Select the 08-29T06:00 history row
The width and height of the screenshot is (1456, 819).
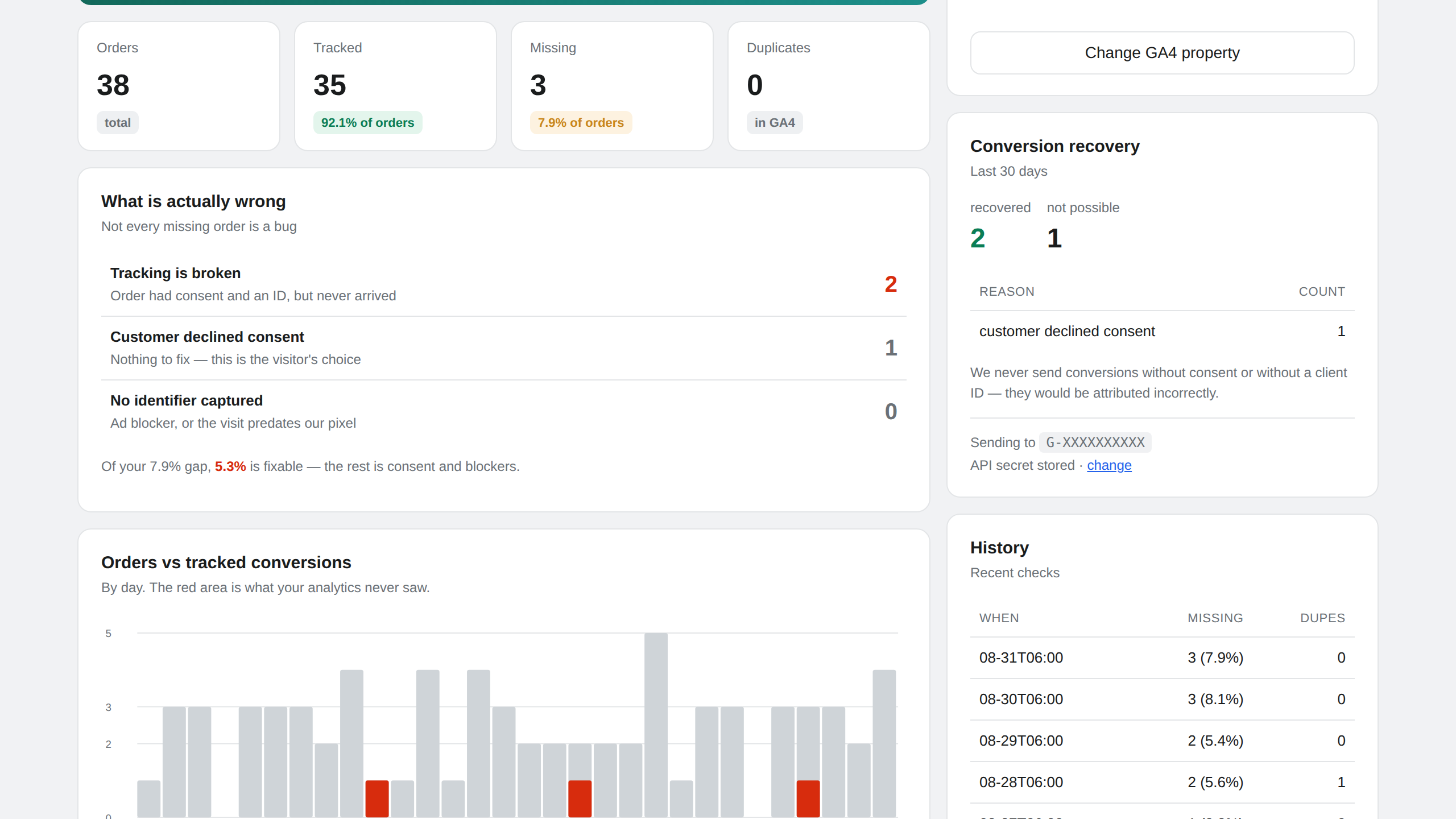1162,741
